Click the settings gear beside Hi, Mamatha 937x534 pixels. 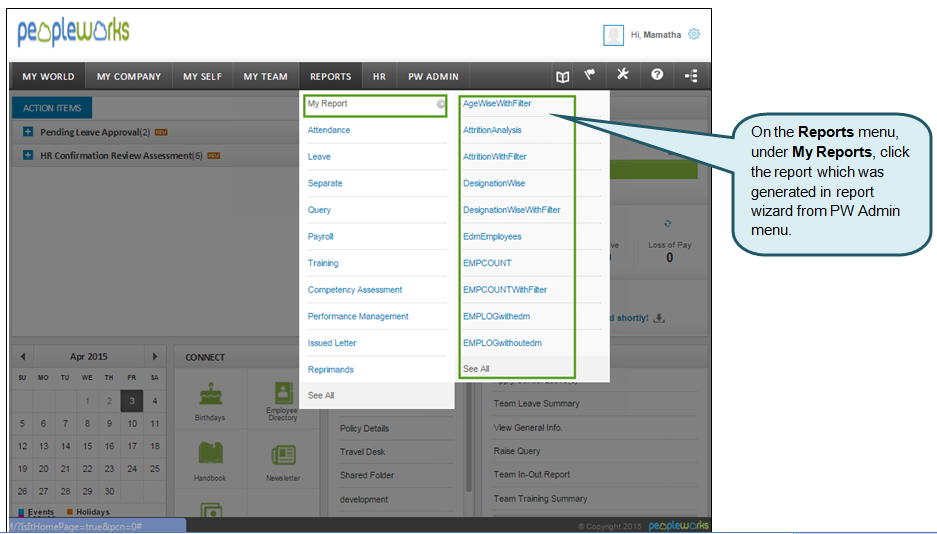(694, 34)
